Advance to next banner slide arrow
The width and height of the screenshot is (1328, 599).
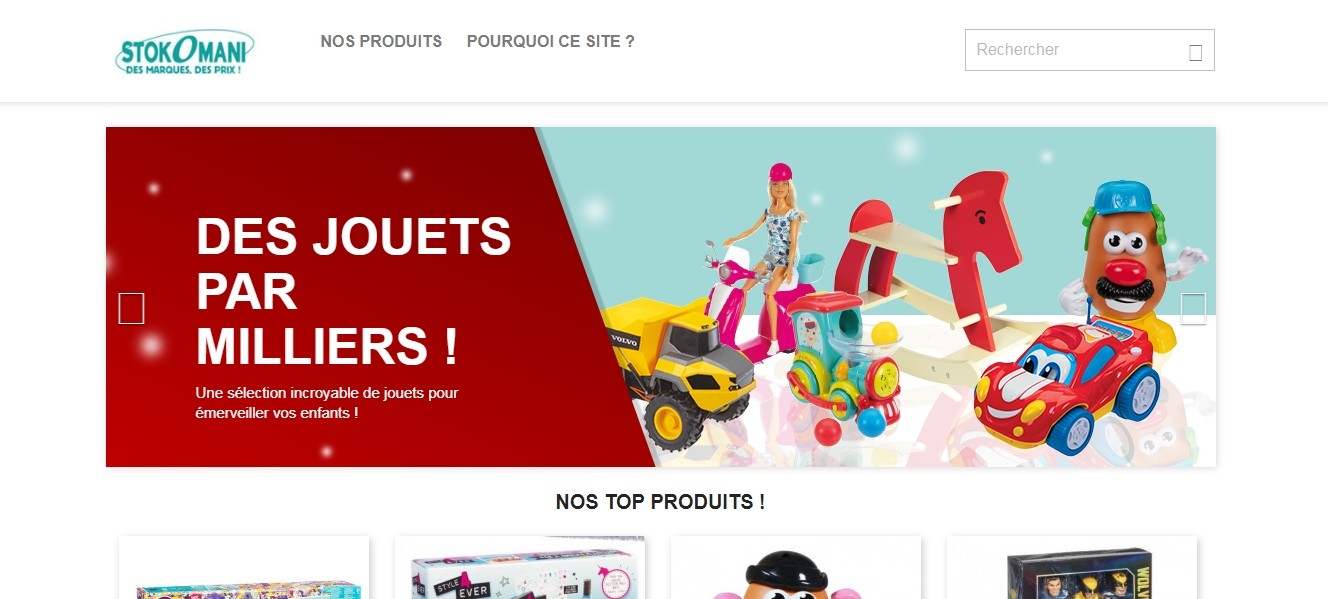click(1193, 308)
